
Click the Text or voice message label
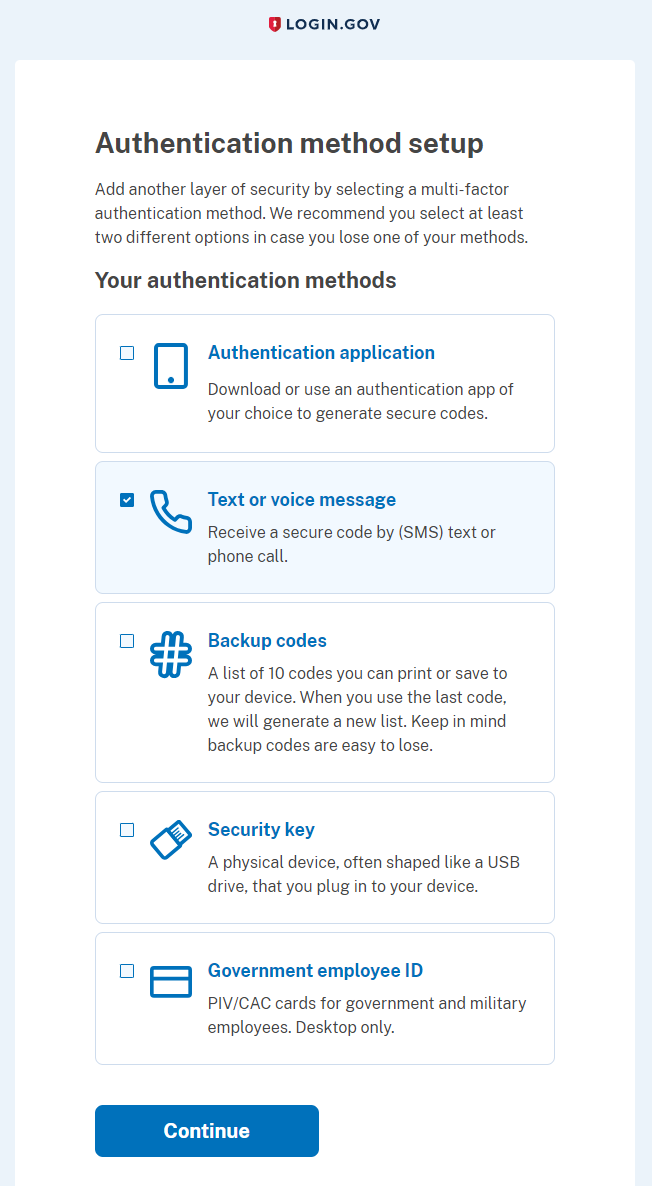302,500
